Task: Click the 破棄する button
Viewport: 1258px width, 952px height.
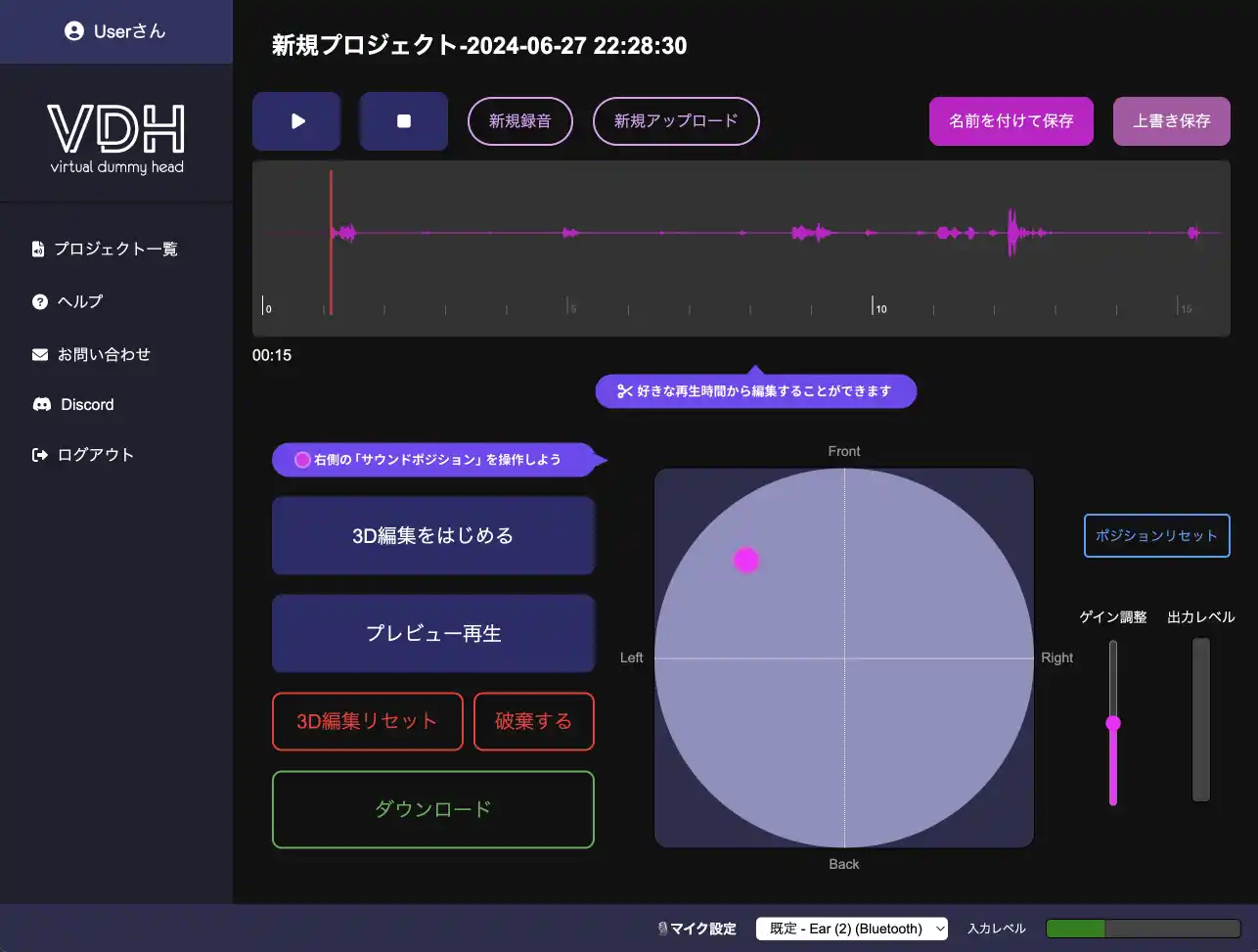Action: (x=534, y=721)
